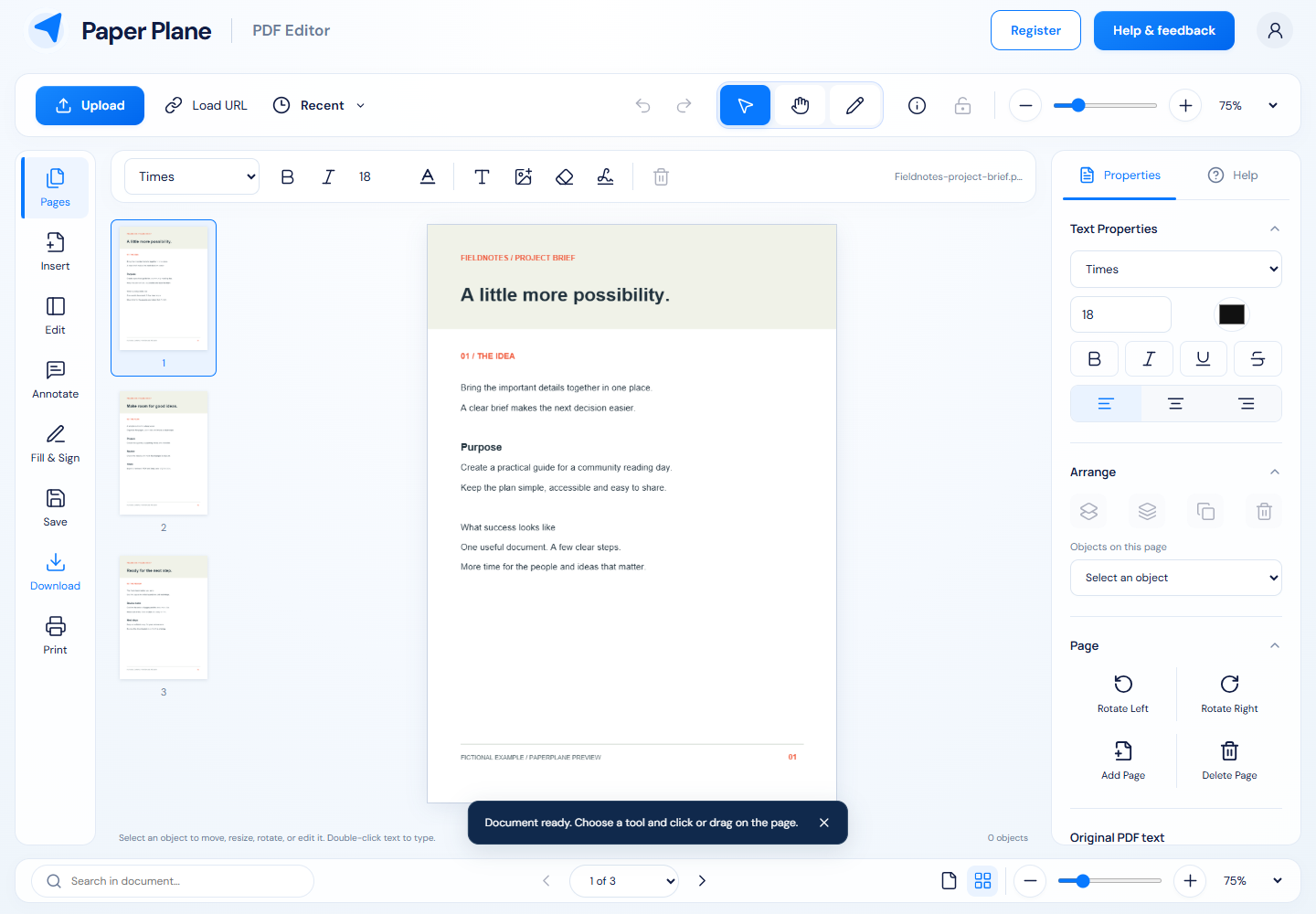The image size is (1316, 914).
Task: Open the Insert sidebar panel
Action: coord(56,252)
